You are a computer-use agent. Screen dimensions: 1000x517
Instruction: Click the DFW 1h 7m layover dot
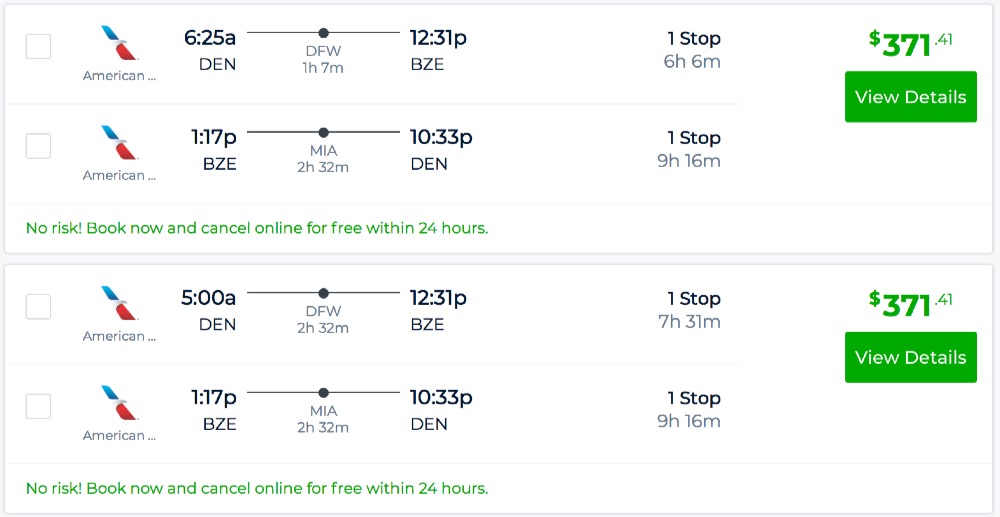click(323, 33)
